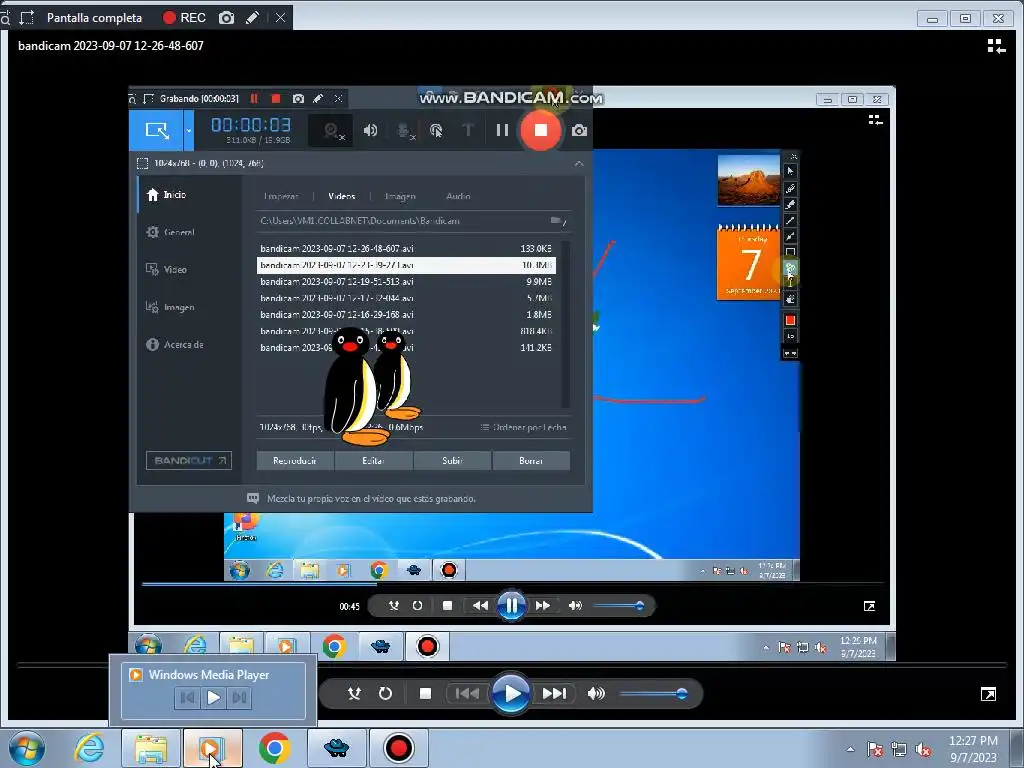
Task: Open the output folder icon beside the path
Action: point(557,221)
